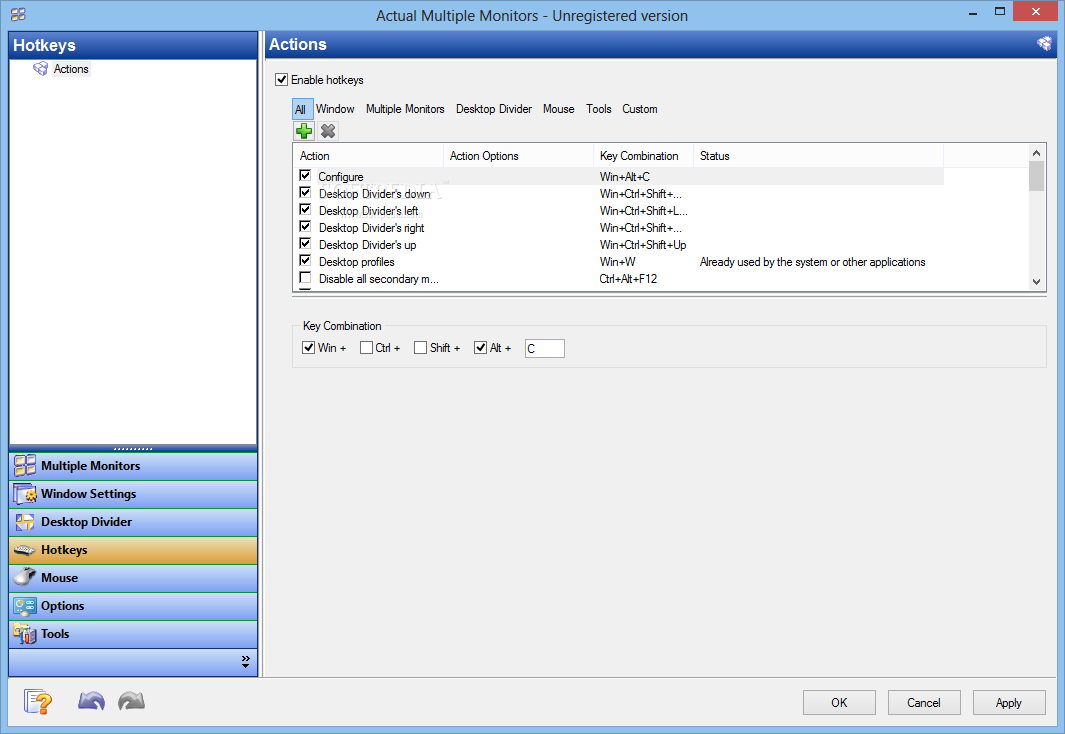1065x734 pixels.
Task: Toggle the Alt + modifier checkbox
Action: click(480, 348)
